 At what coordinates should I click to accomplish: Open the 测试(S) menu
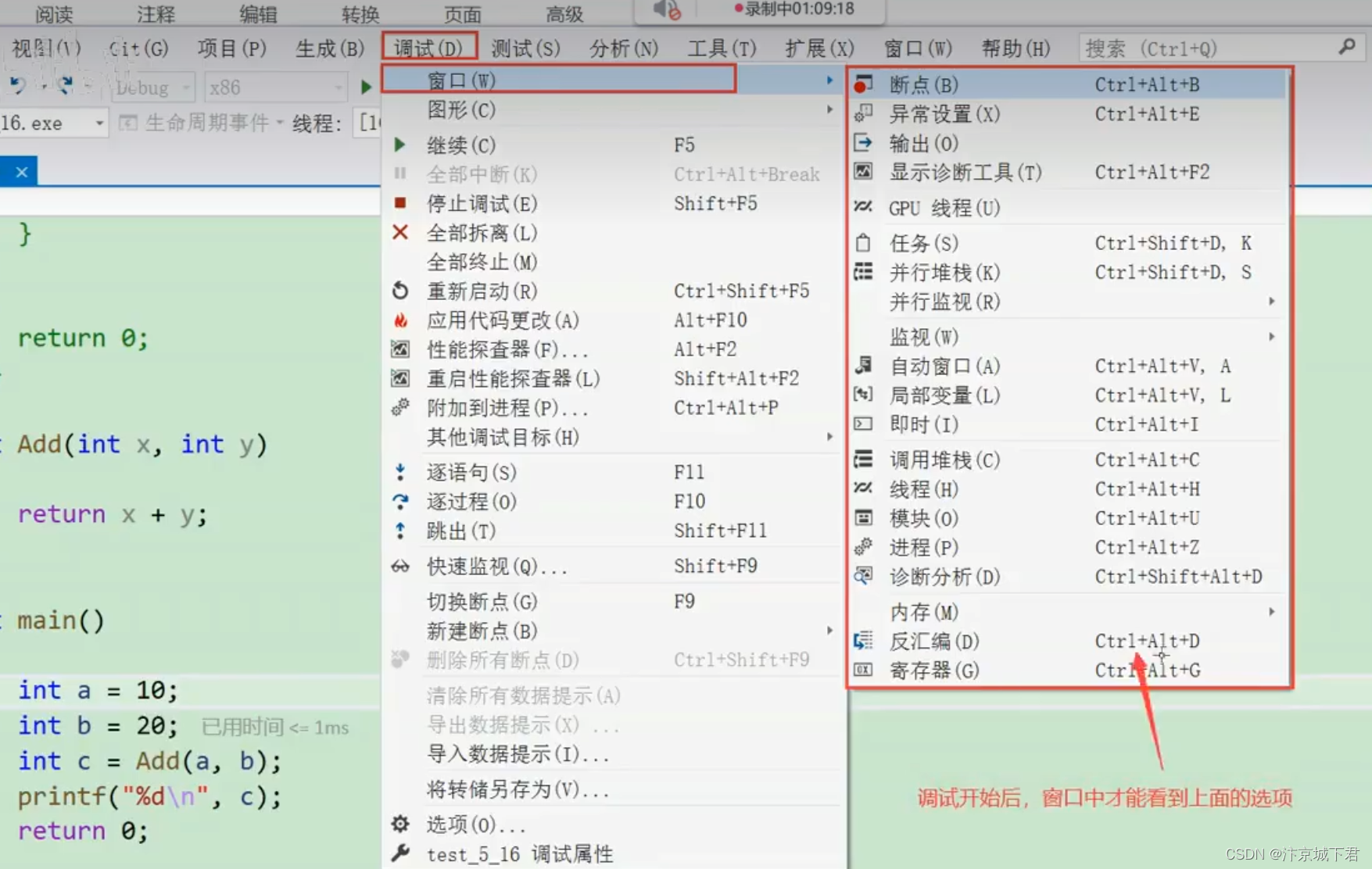pos(525,48)
